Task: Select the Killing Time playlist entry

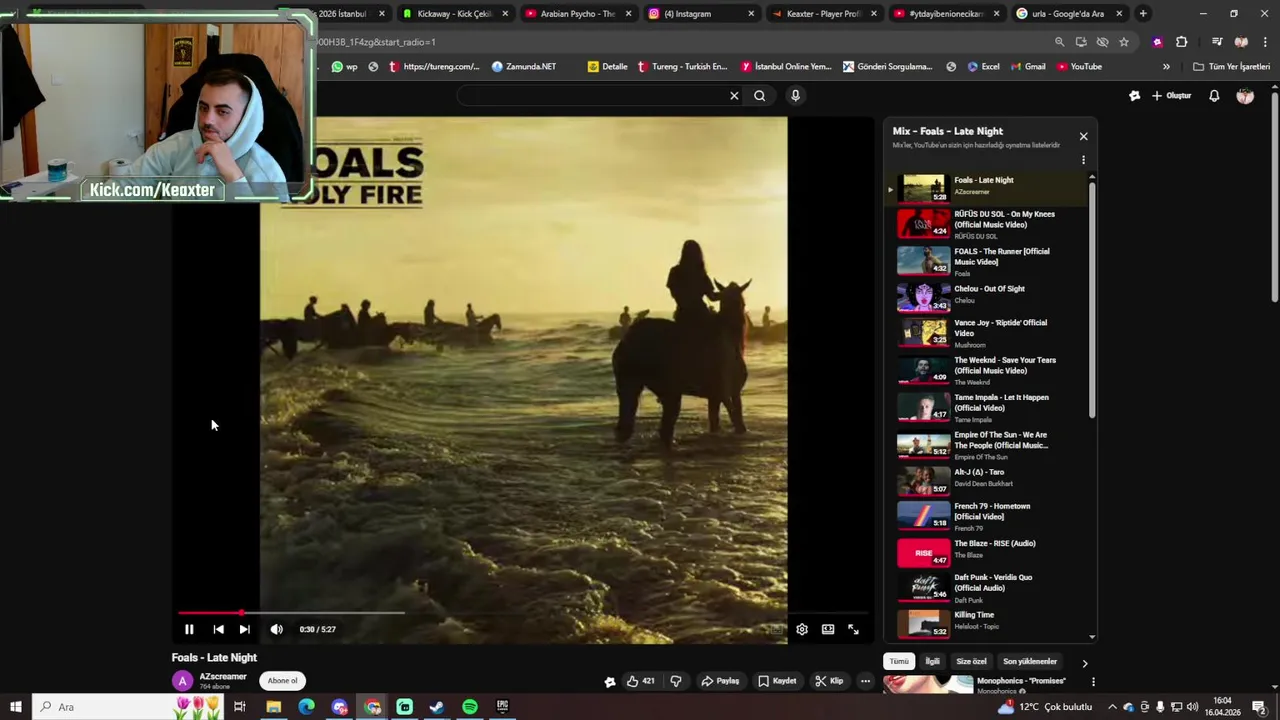Action: (986, 622)
